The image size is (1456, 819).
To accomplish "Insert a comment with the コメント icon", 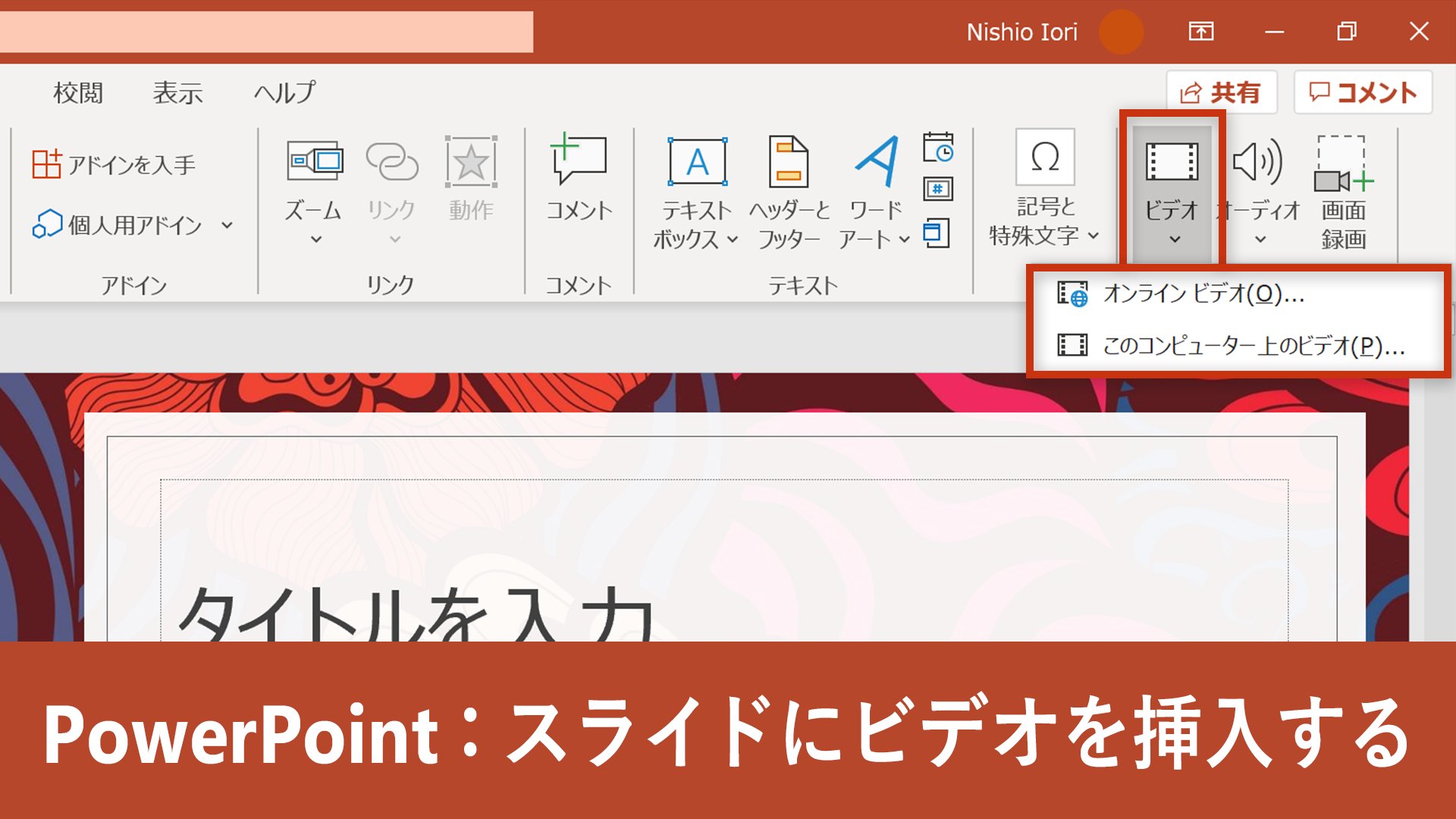I will (579, 160).
